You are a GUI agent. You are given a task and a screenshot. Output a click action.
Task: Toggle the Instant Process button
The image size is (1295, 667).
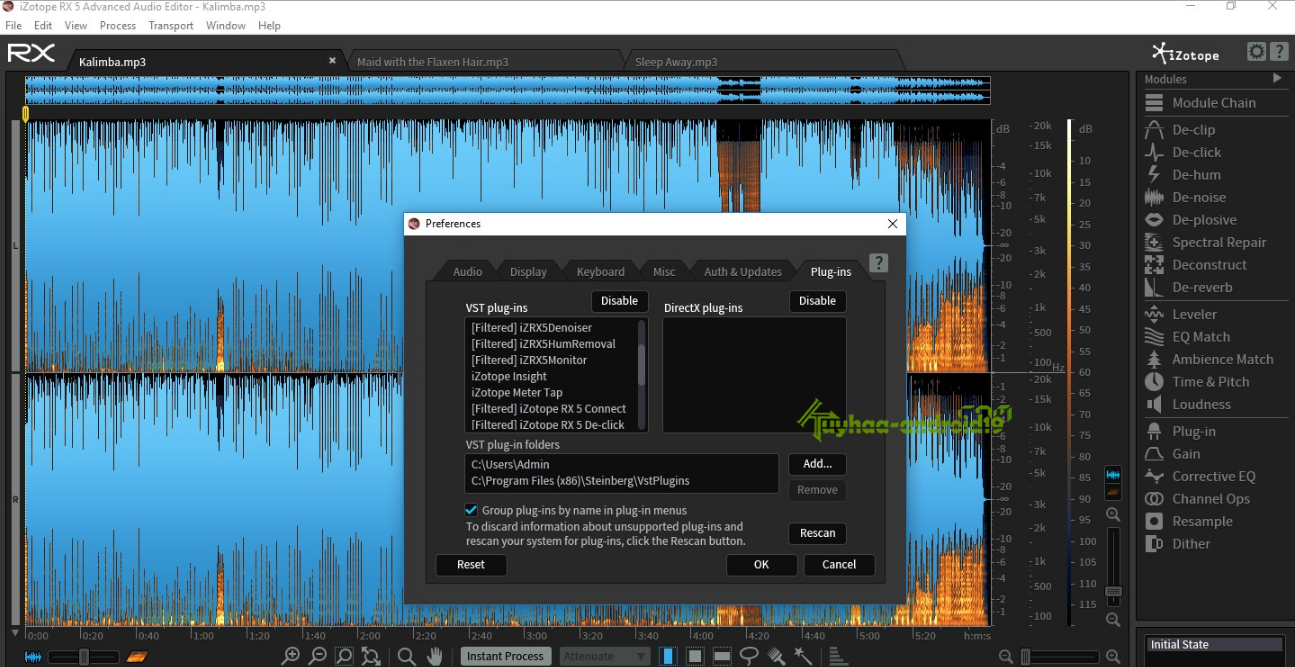point(505,656)
